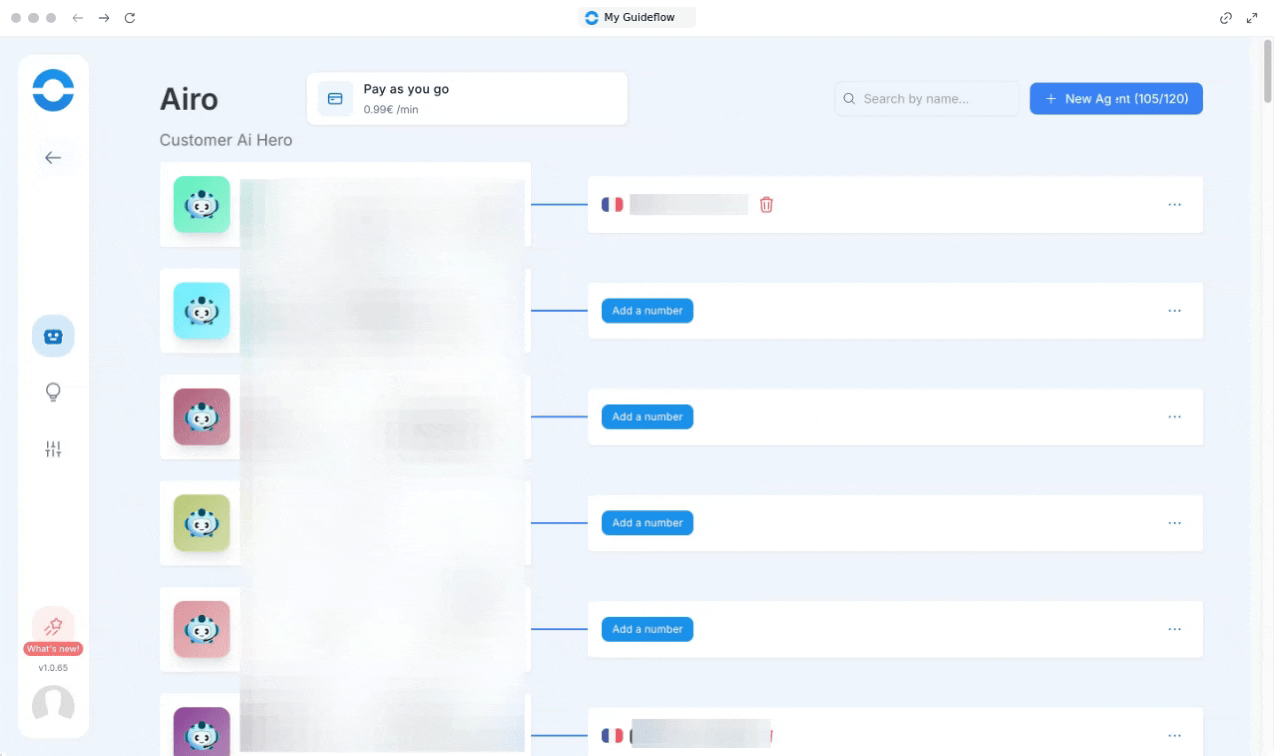Click the Pay as you go plan card
The height and width of the screenshot is (756, 1274).
click(x=467, y=99)
